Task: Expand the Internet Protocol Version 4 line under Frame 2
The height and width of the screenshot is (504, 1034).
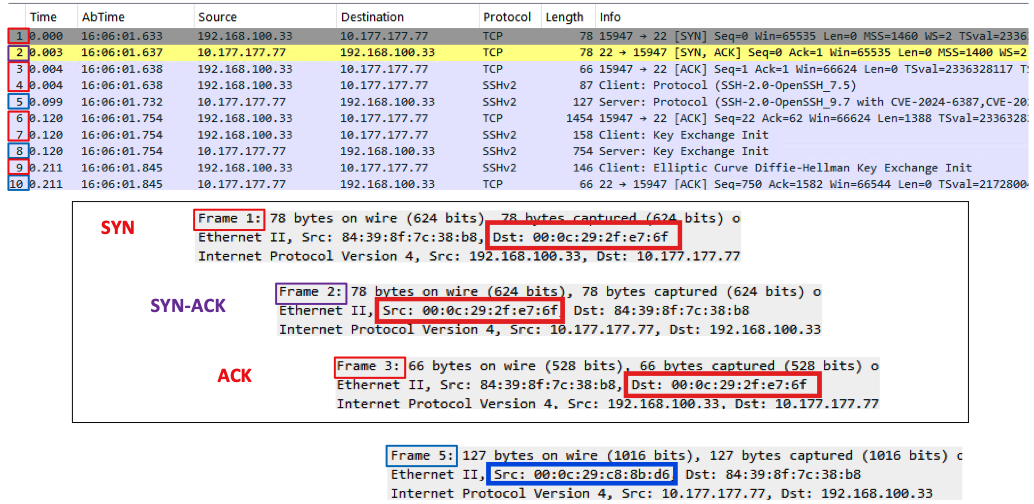Action: [549, 329]
